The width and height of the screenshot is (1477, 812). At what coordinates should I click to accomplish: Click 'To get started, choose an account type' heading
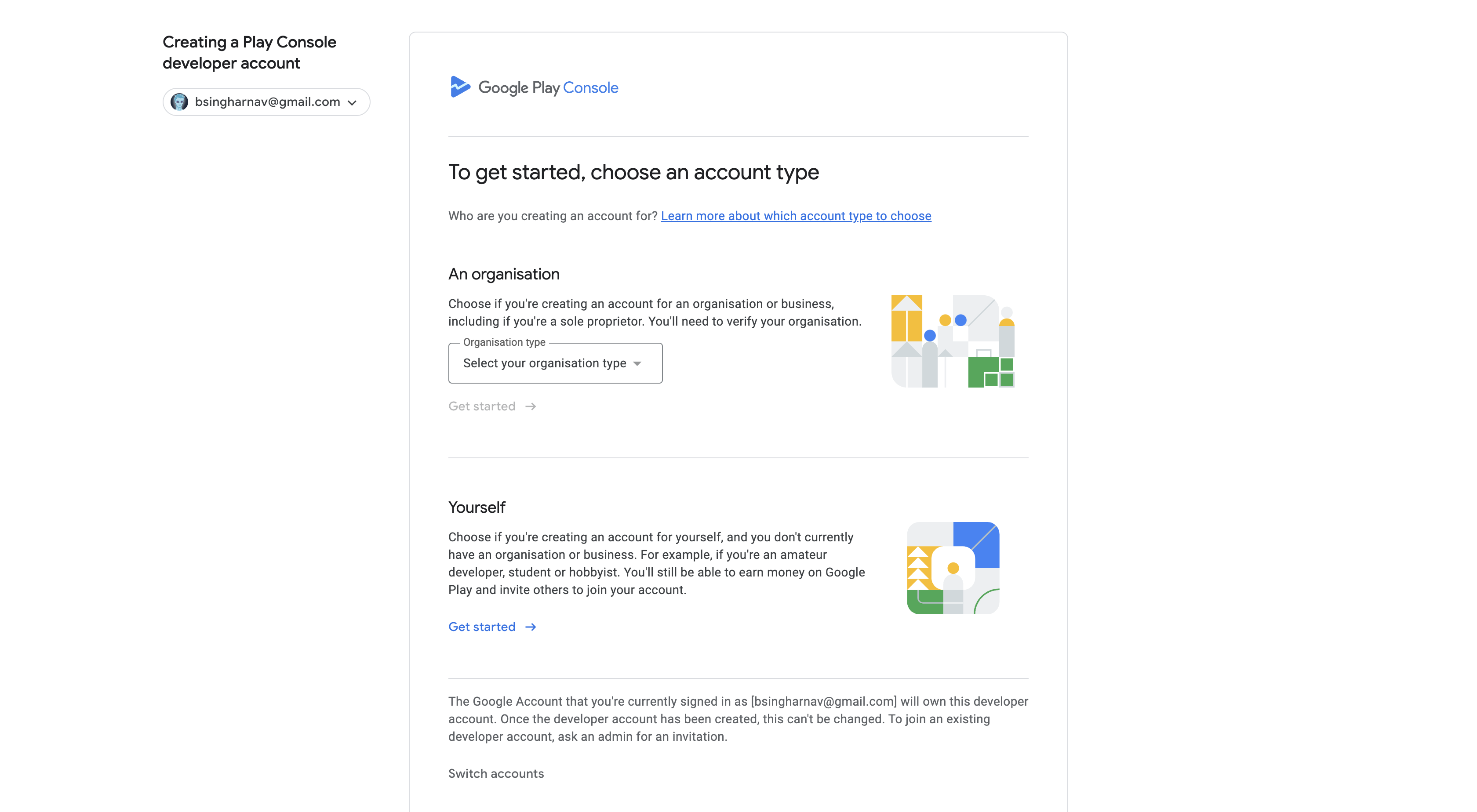point(633,173)
